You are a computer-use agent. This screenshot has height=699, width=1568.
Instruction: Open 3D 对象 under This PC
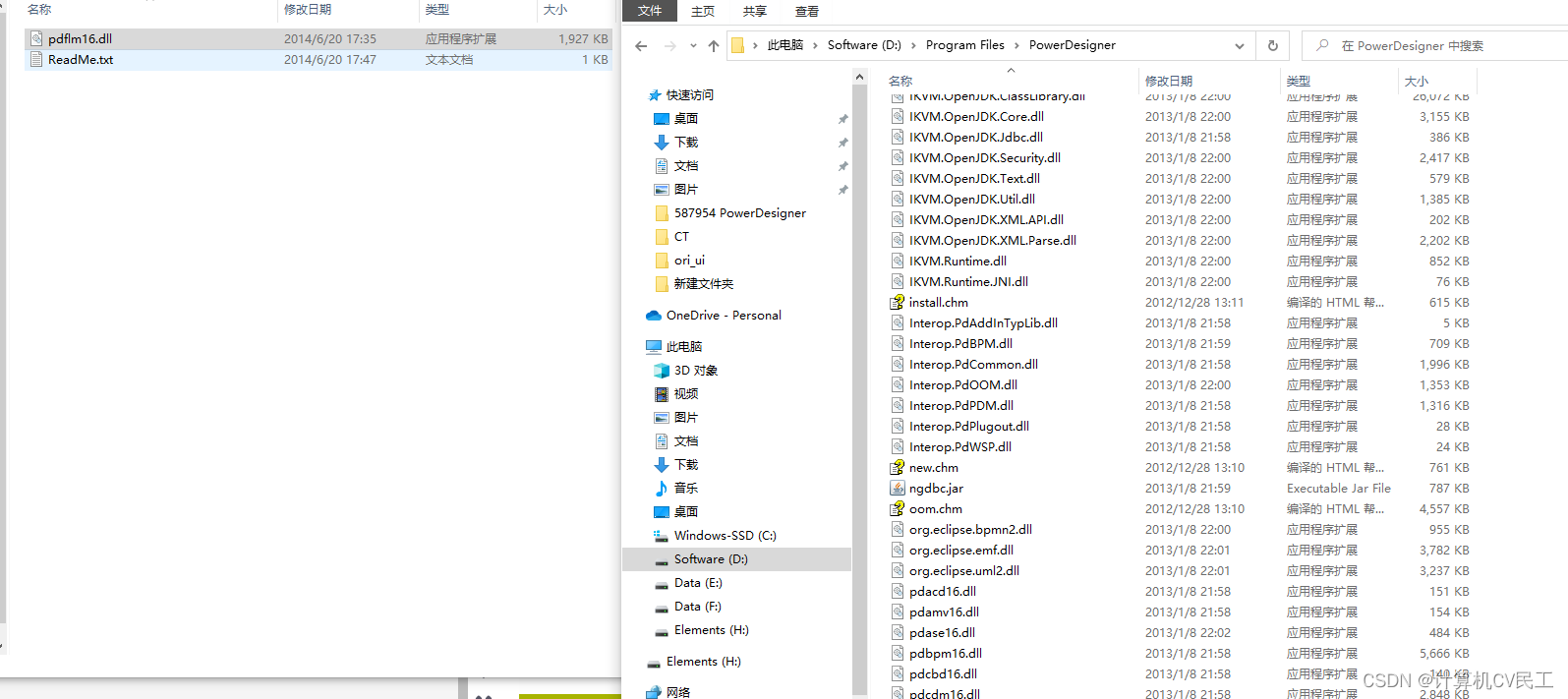click(x=696, y=371)
